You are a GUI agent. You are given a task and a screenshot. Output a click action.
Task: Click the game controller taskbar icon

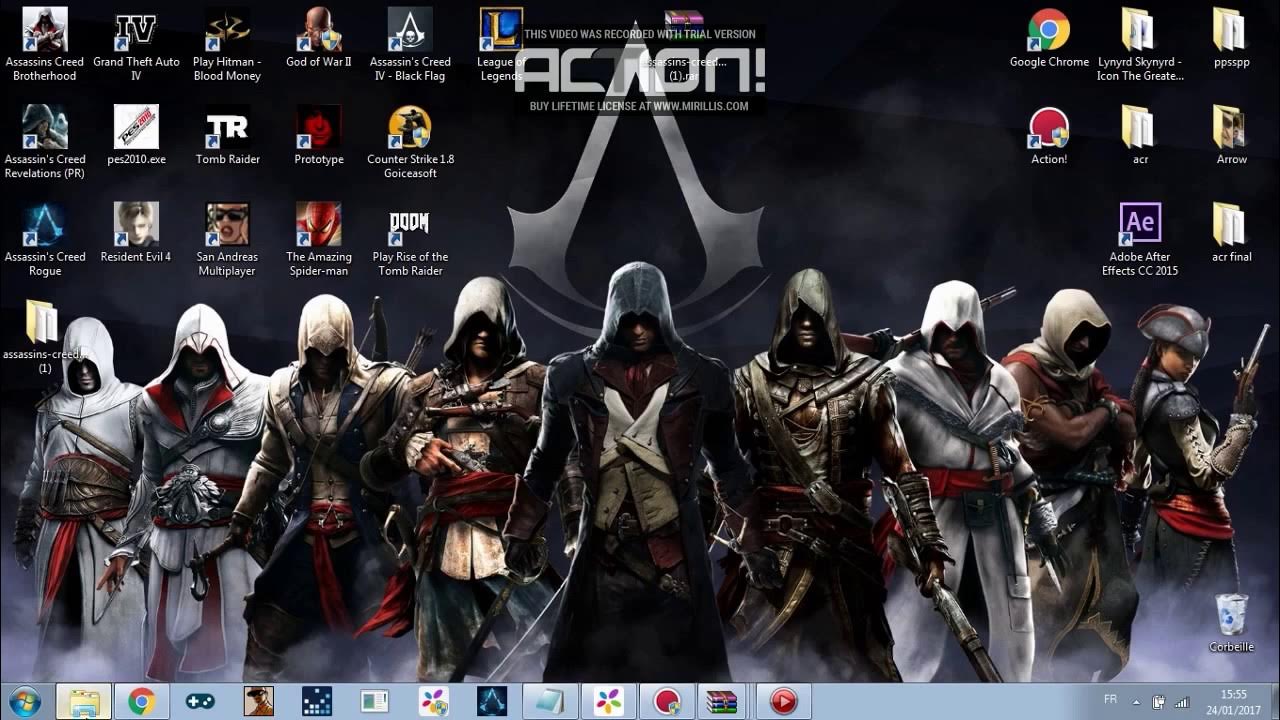[200, 702]
